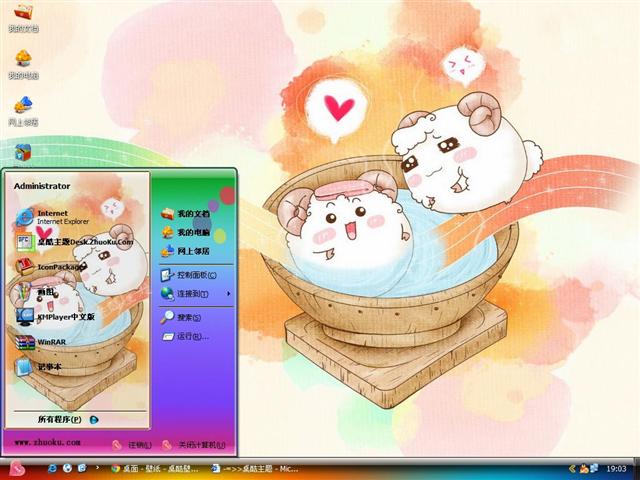Open 搜索(S) search
The width and height of the screenshot is (640, 480).
(x=180, y=317)
